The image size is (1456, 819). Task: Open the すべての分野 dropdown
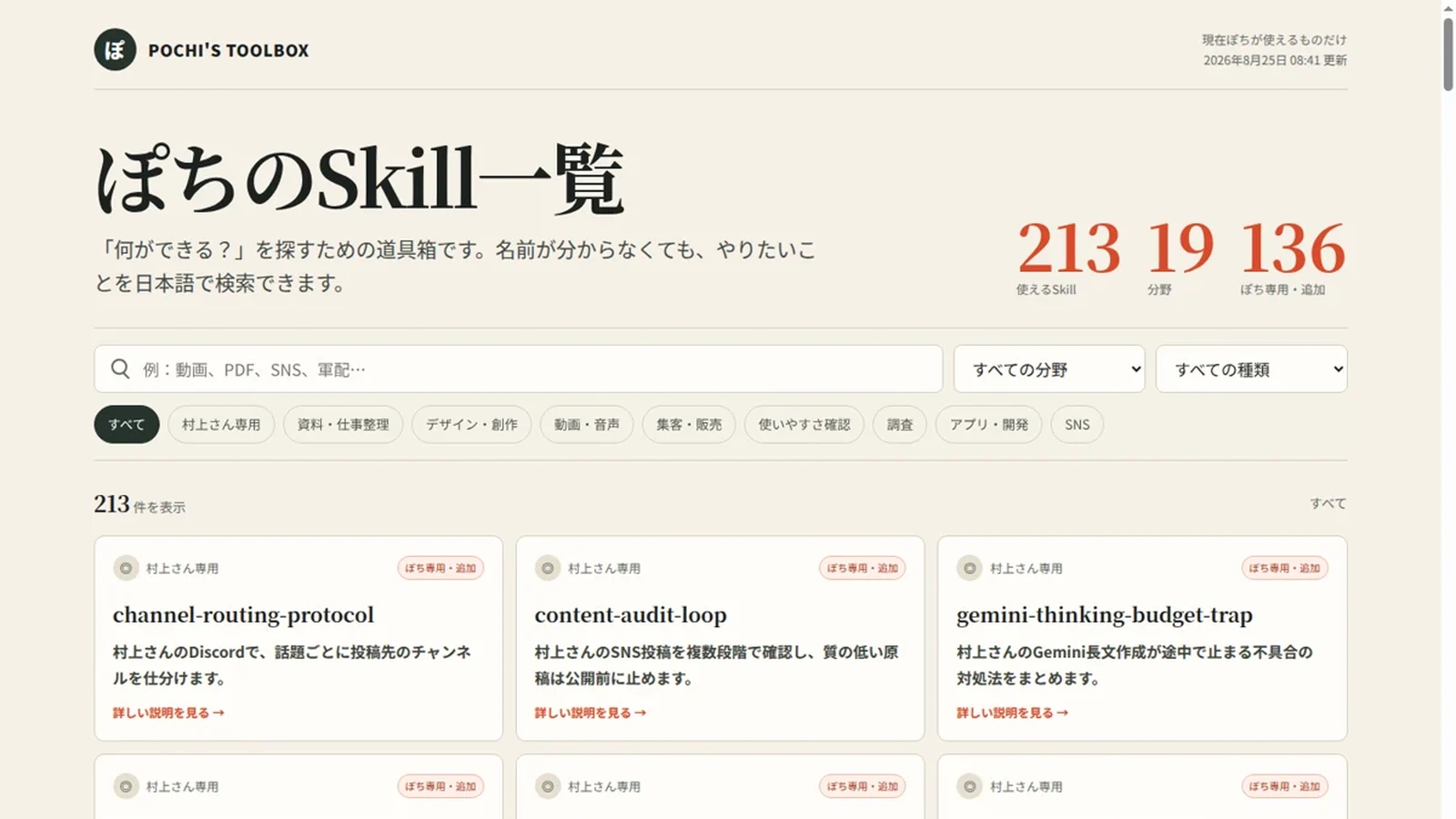(x=1049, y=369)
